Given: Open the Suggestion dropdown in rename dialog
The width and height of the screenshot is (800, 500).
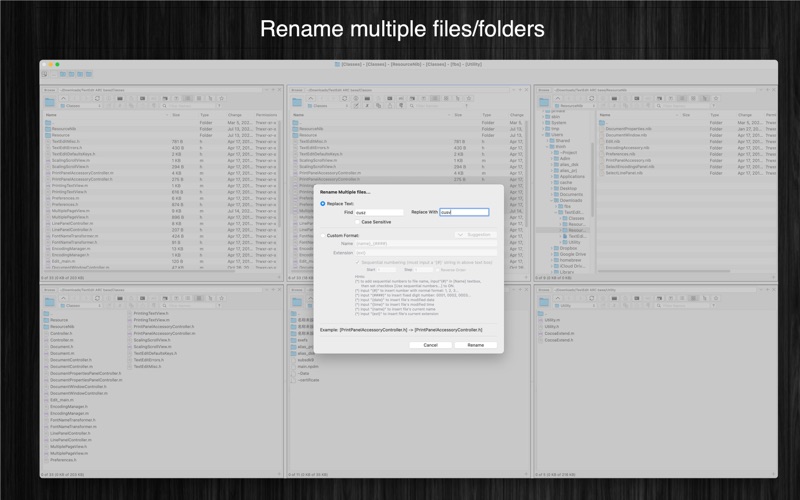Looking at the screenshot, I should click(x=475, y=235).
